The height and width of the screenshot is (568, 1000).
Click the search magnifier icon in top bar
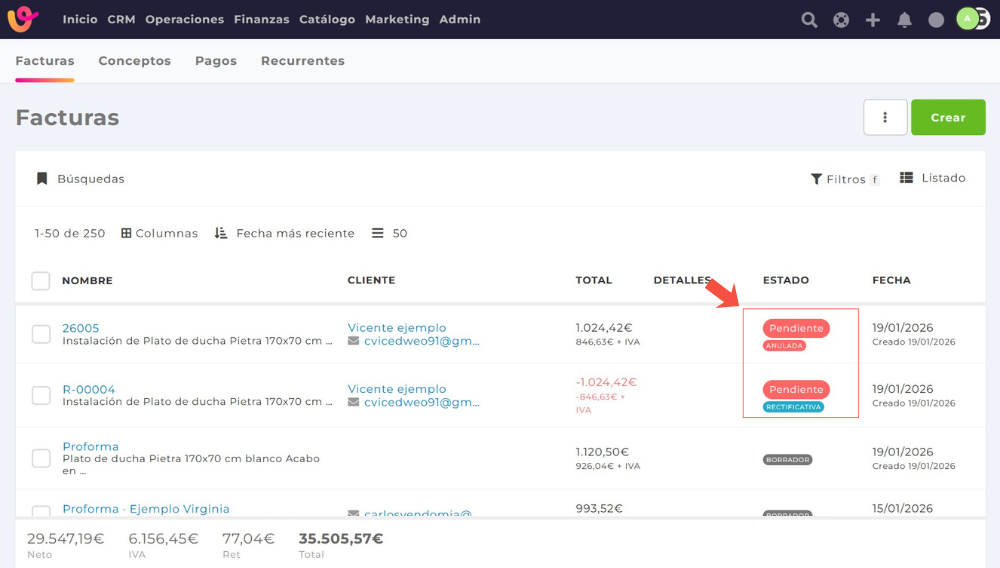(809, 20)
